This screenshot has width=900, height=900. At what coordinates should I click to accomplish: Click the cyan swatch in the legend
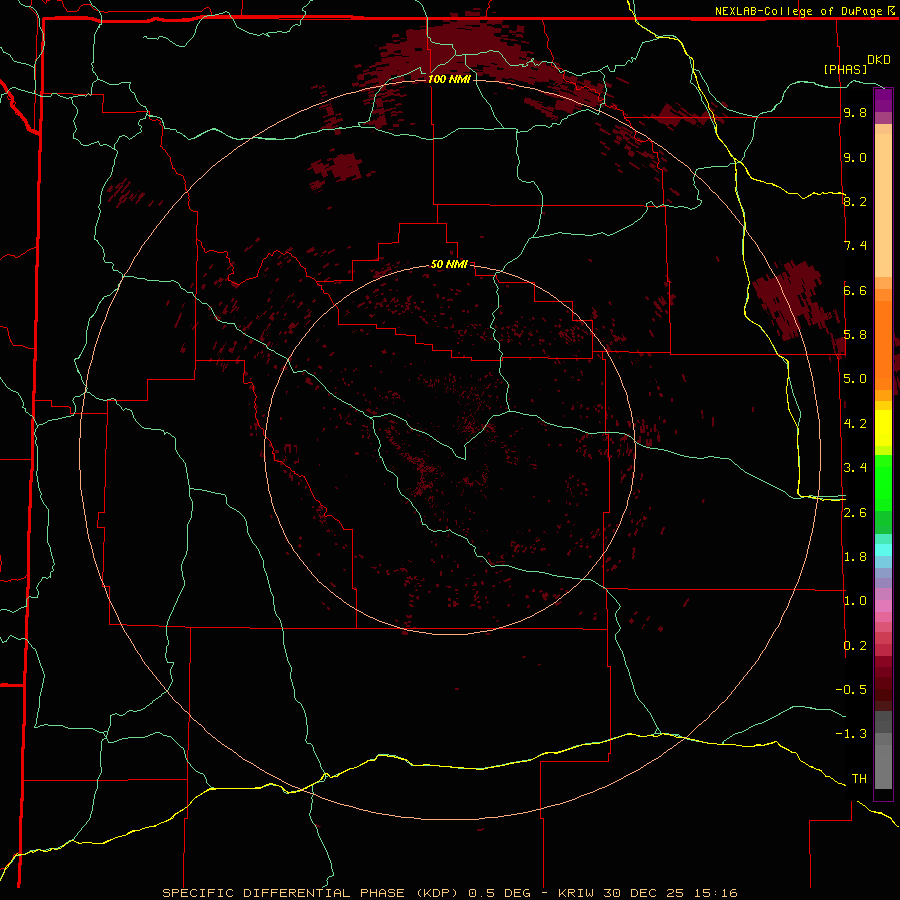[883, 550]
